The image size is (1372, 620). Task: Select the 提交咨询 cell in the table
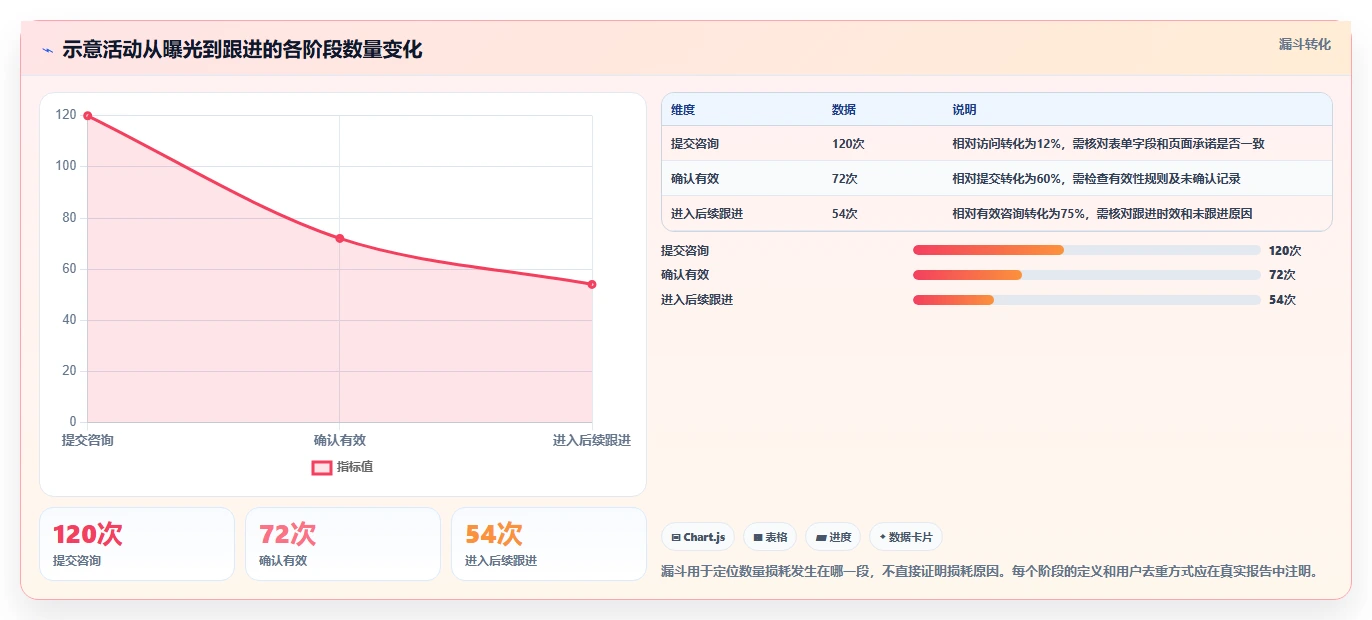point(695,144)
